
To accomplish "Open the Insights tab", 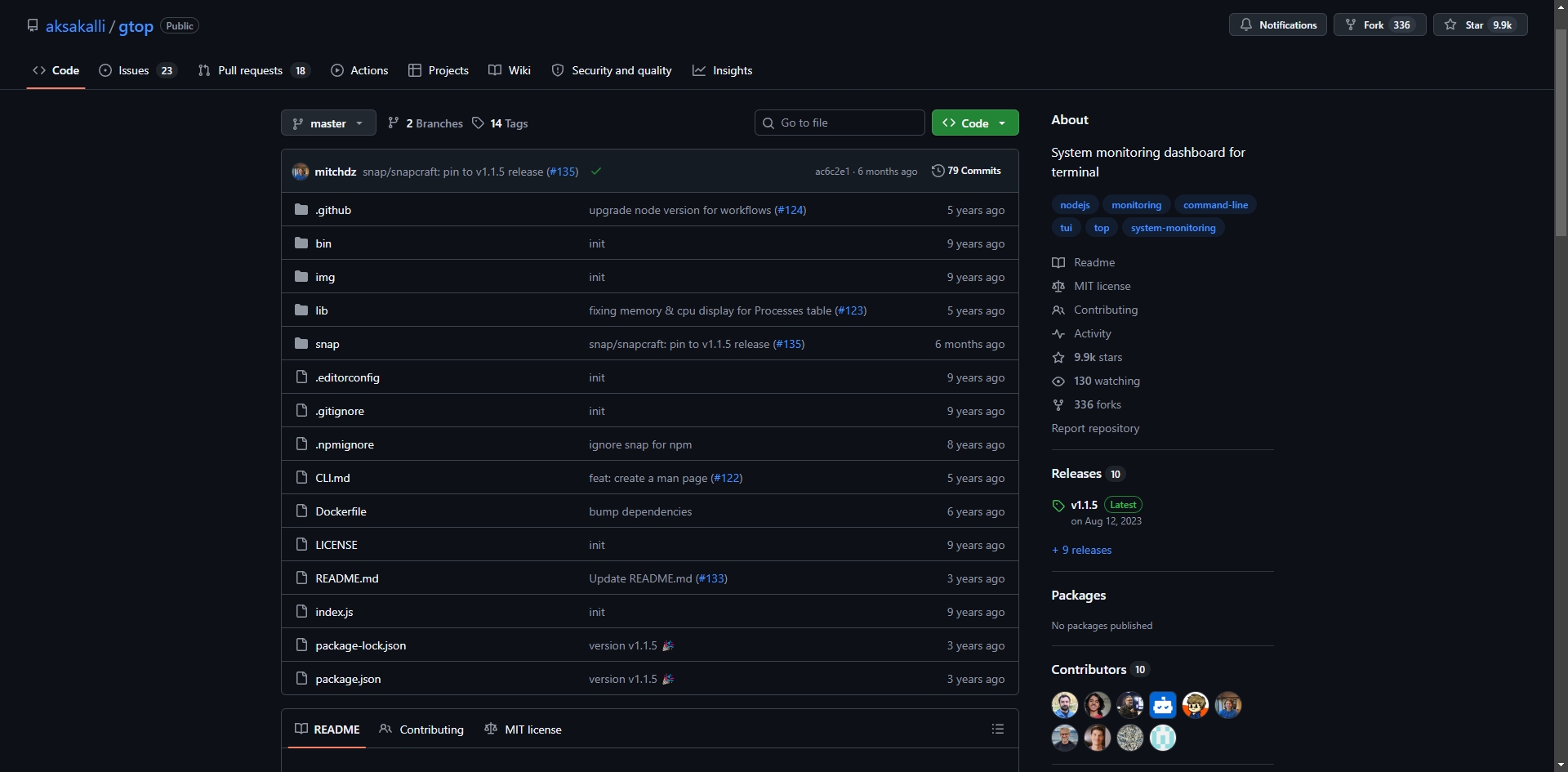I will click(723, 71).
